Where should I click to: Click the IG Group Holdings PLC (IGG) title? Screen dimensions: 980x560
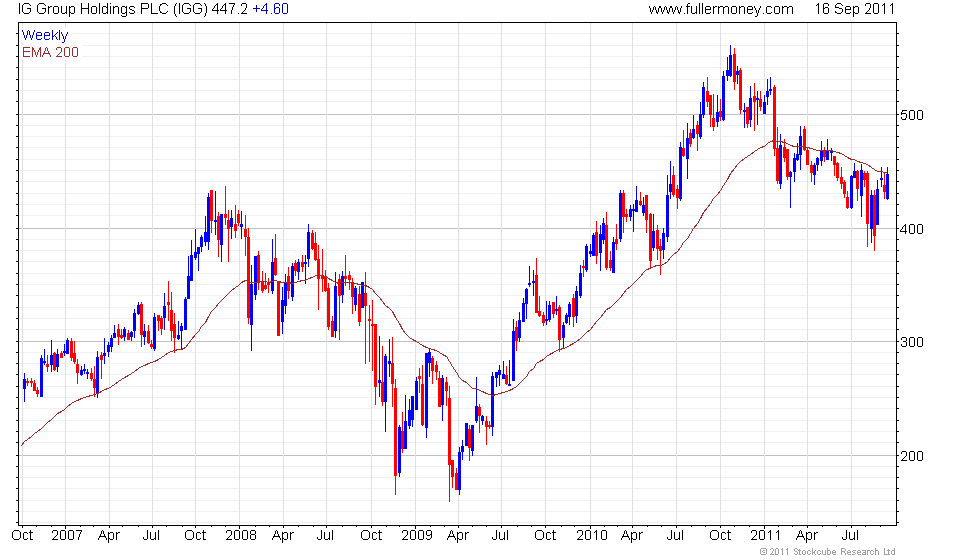tap(113, 9)
